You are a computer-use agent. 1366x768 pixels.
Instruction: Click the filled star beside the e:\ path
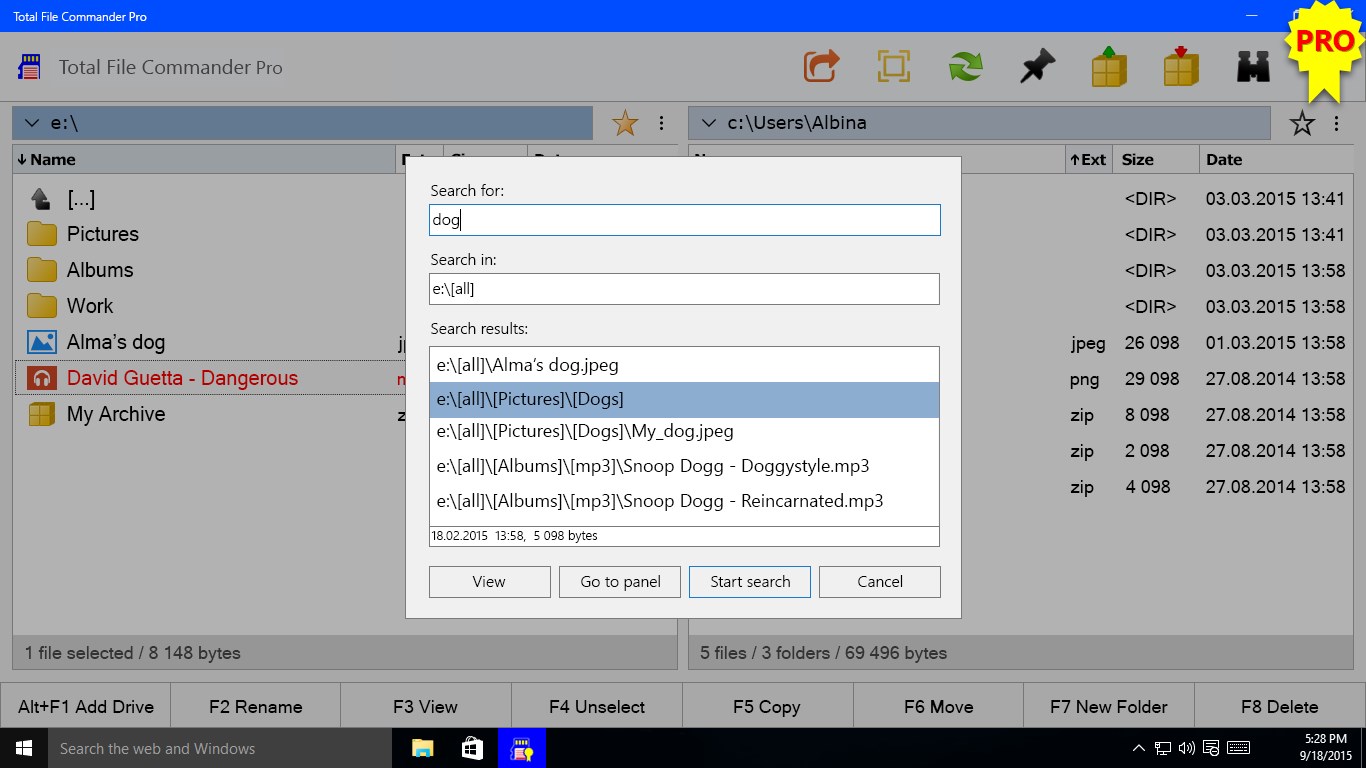(625, 123)
